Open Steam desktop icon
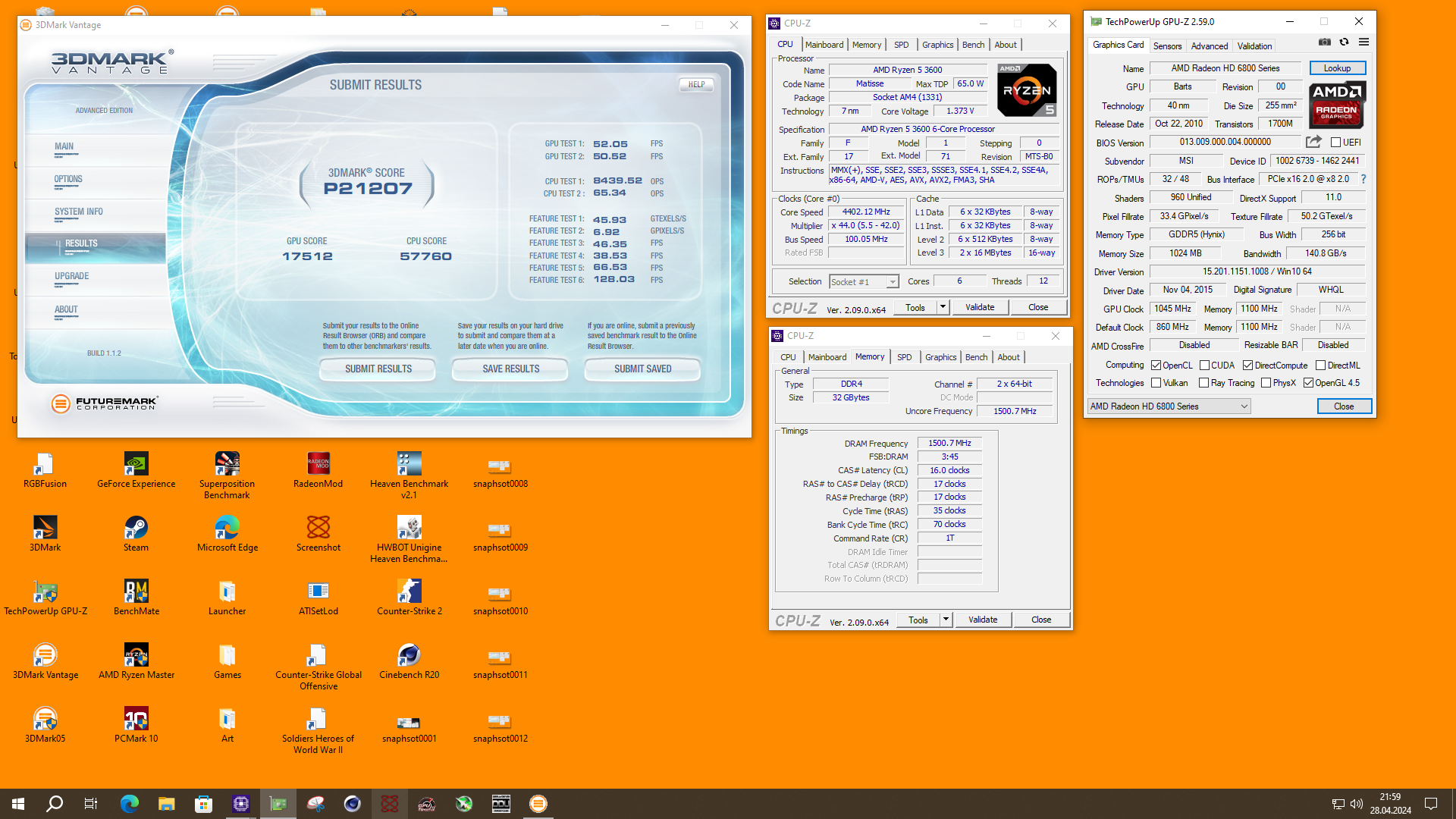1456x819 pixels. click(x=136, y=535)
